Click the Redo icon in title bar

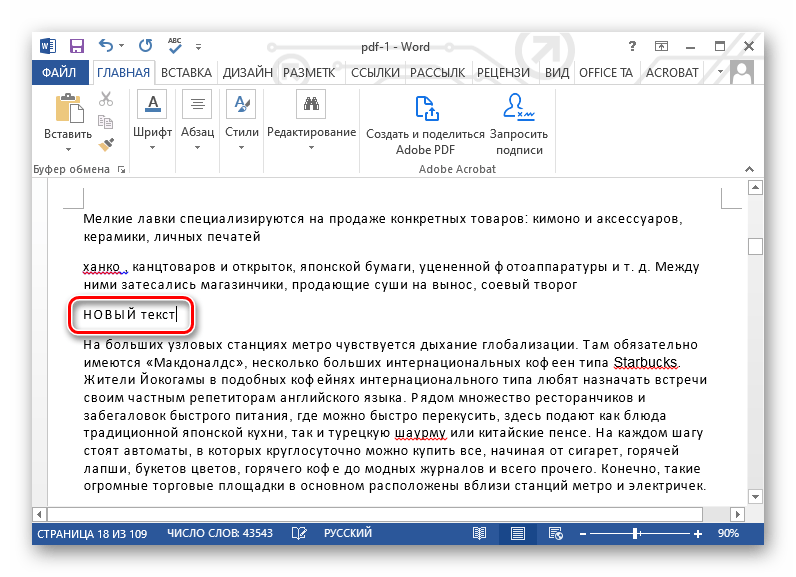[x=146, y=46]
